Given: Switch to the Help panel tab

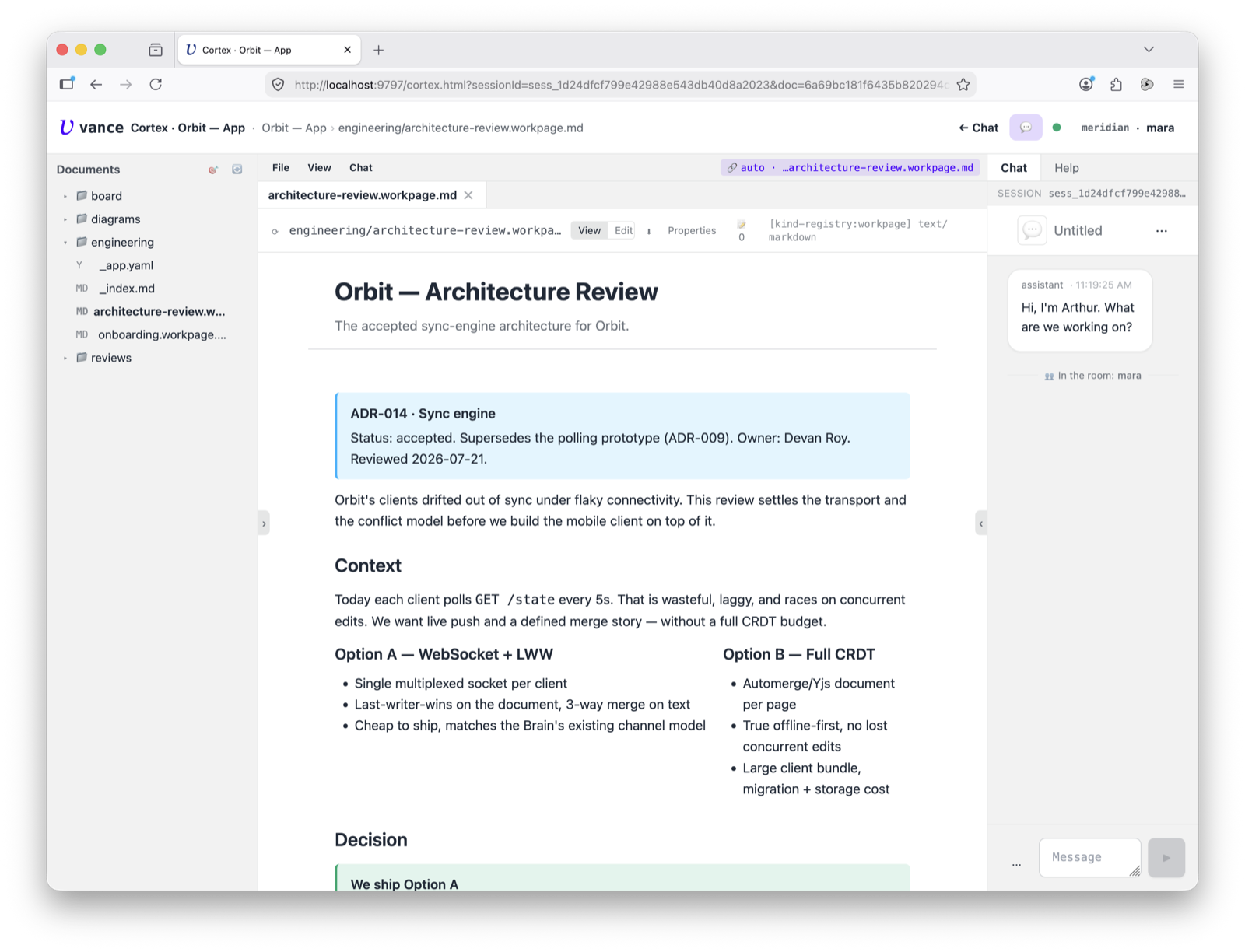Looking at the screenshot, I should pyautogui.click(x=1066, y=168).
